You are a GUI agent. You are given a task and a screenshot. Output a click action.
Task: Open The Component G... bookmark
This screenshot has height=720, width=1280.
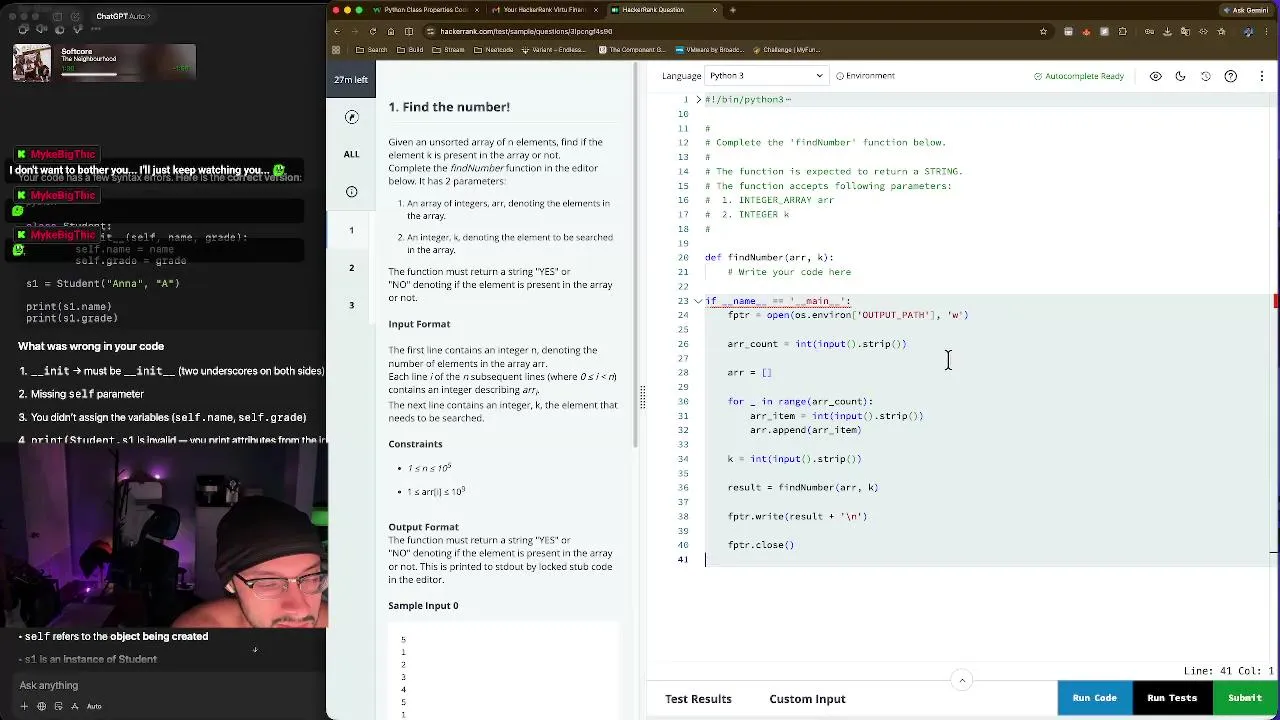coord(631,50)
